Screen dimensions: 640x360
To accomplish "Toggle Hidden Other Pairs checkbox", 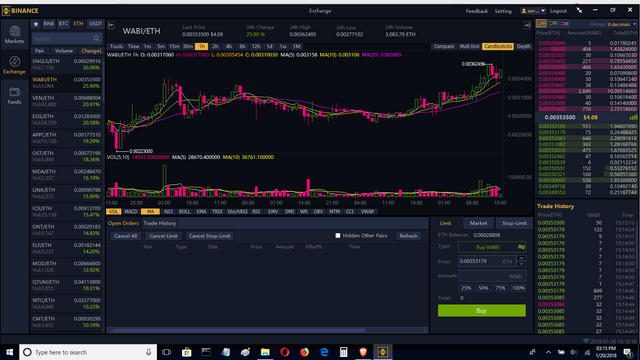I will (338, 236).
